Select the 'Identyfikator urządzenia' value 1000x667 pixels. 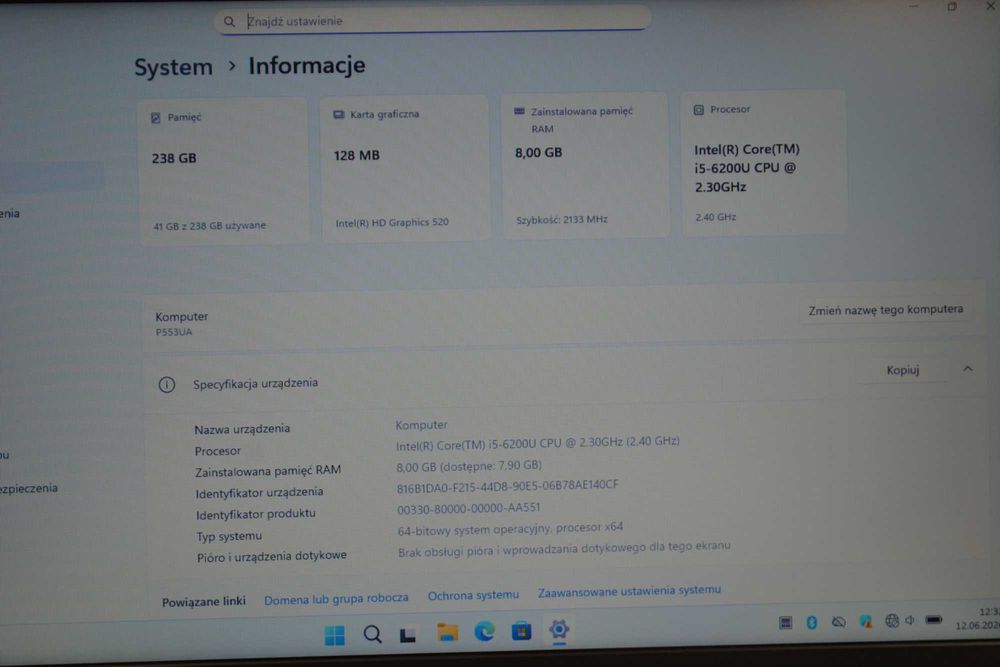coord(508,487)
